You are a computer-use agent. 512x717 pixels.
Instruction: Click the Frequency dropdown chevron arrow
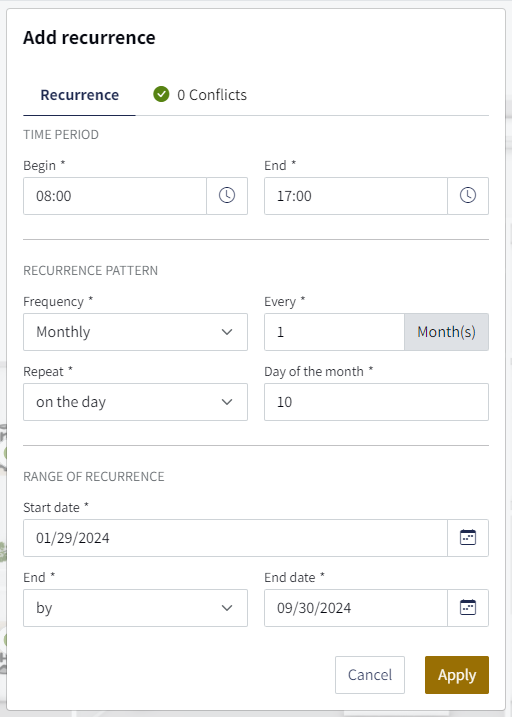click(227, 332)
